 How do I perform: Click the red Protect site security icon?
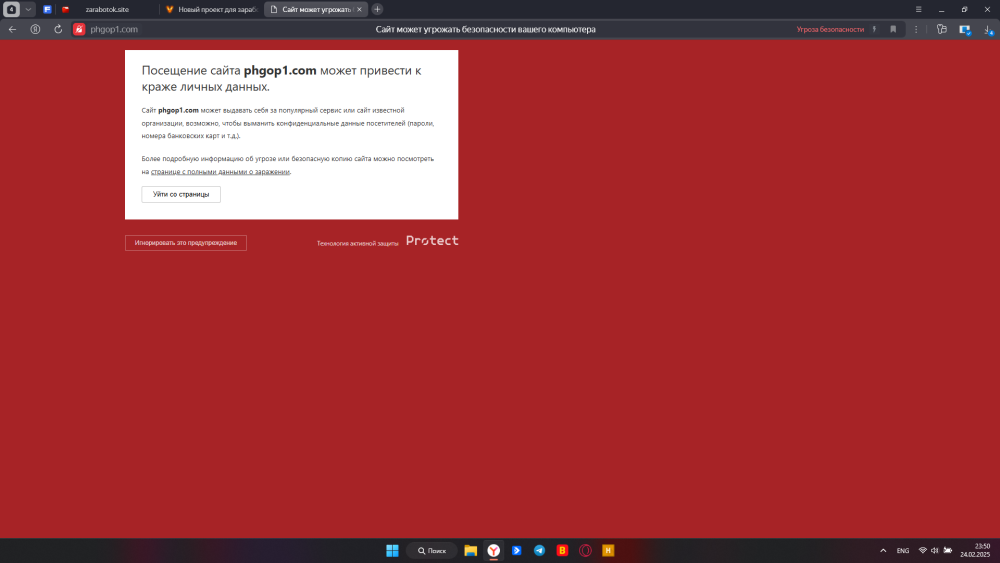point(79,29)
